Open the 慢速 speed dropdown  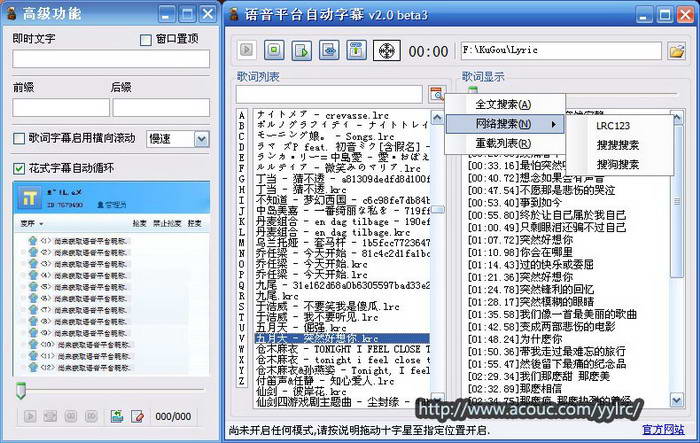(x=201, y=139)
